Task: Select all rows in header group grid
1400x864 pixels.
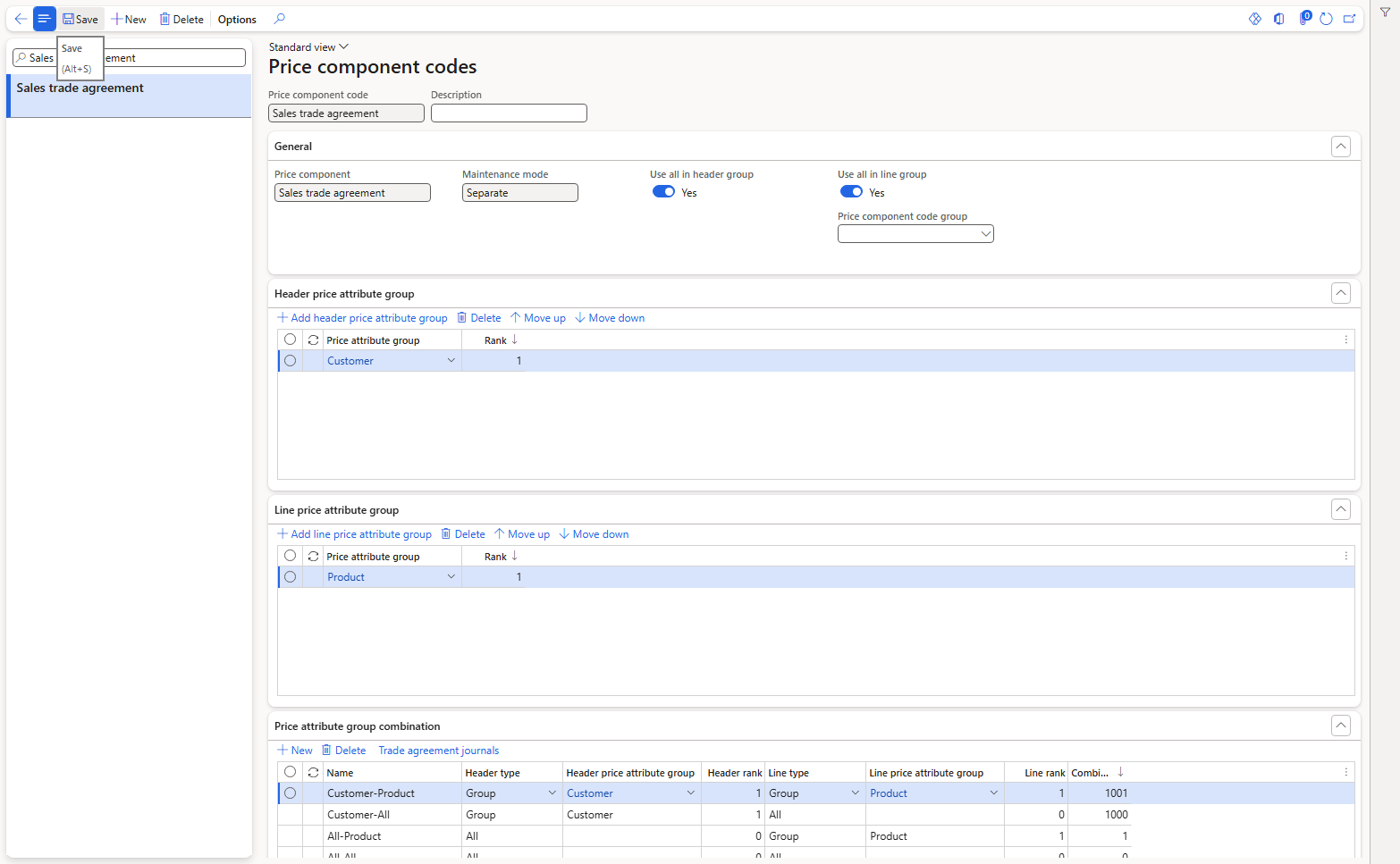Action: (290, 340)
